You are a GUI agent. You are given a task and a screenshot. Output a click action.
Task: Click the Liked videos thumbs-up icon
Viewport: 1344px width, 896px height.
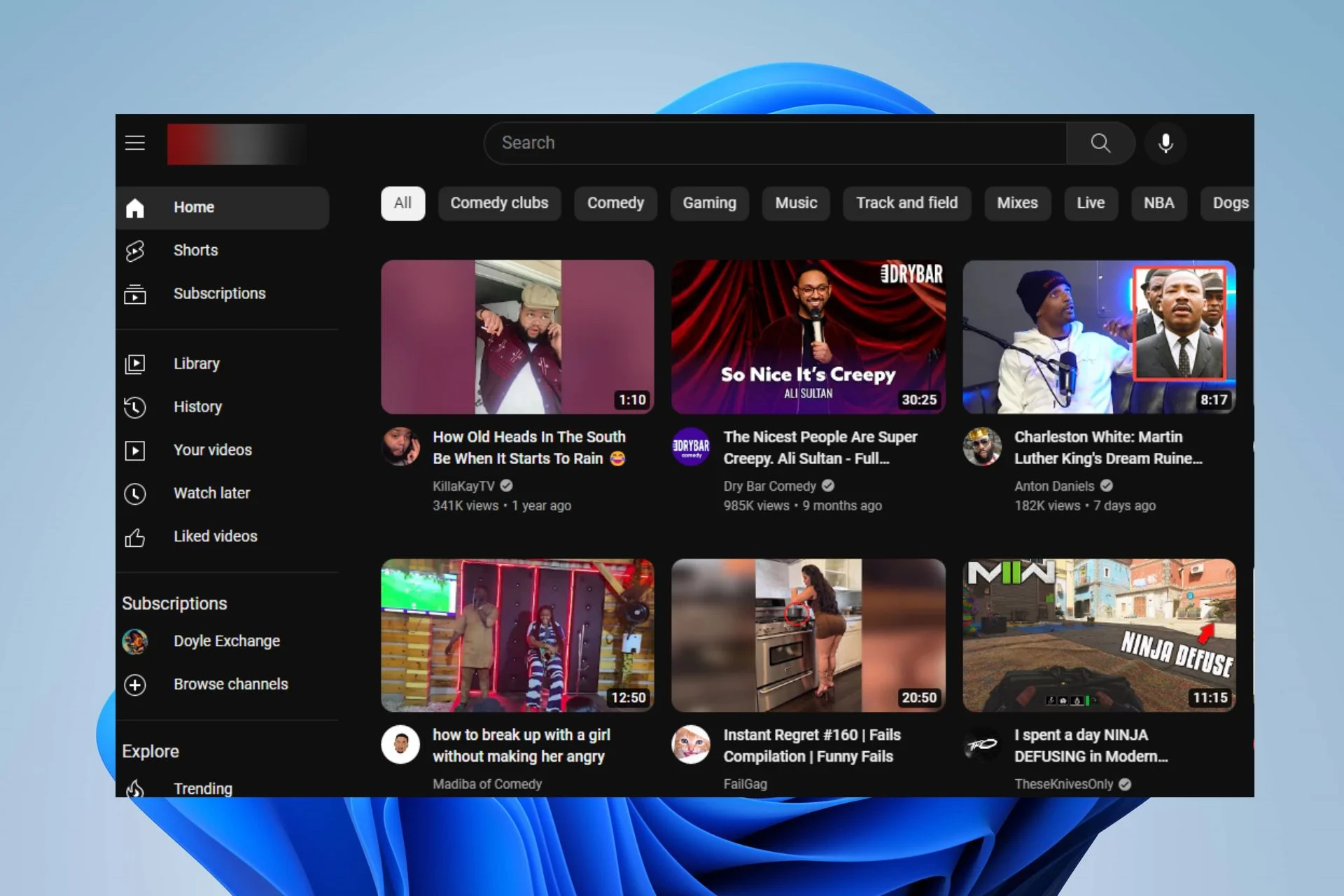point(135,537)
